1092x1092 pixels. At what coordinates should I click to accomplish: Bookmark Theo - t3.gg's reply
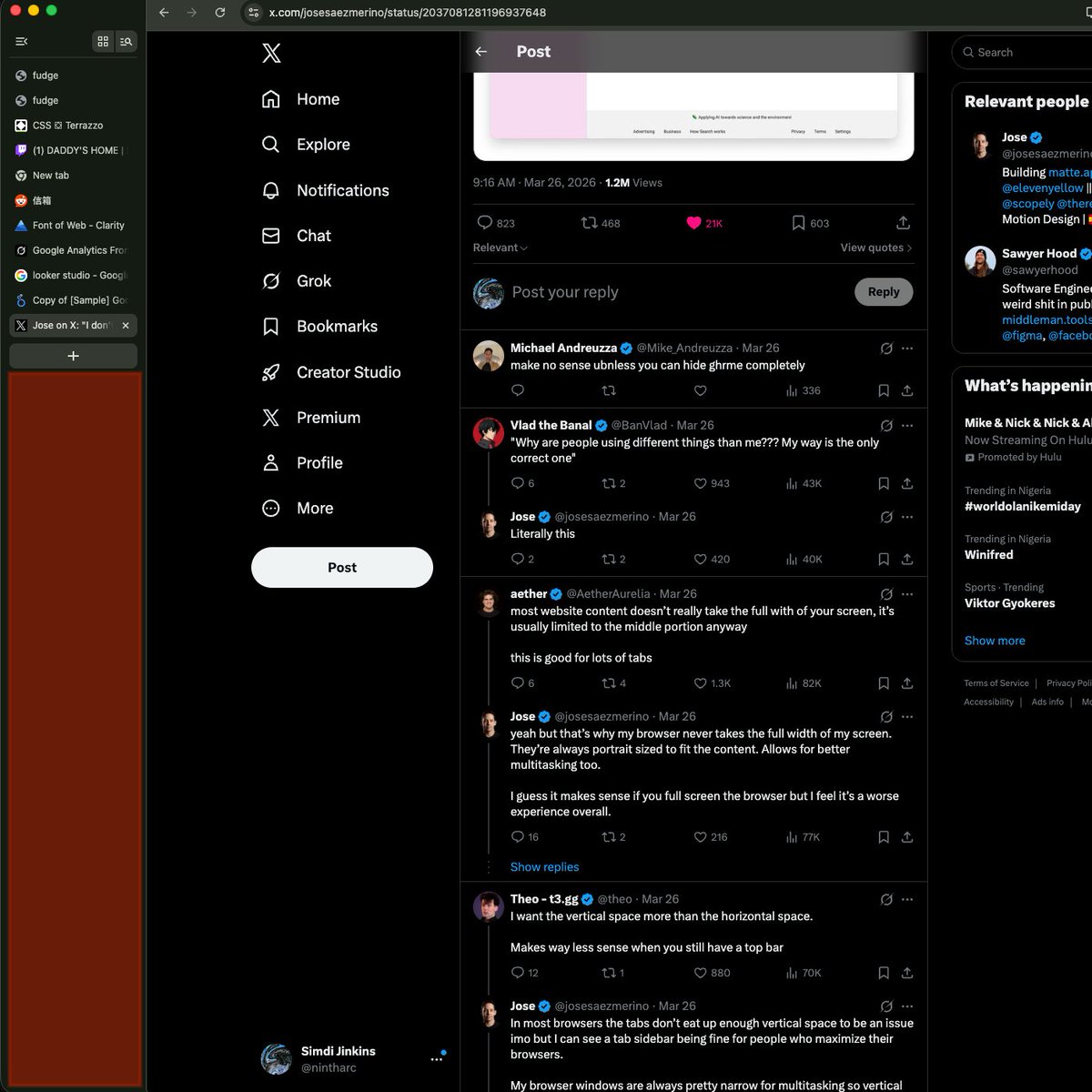[884, 973]
